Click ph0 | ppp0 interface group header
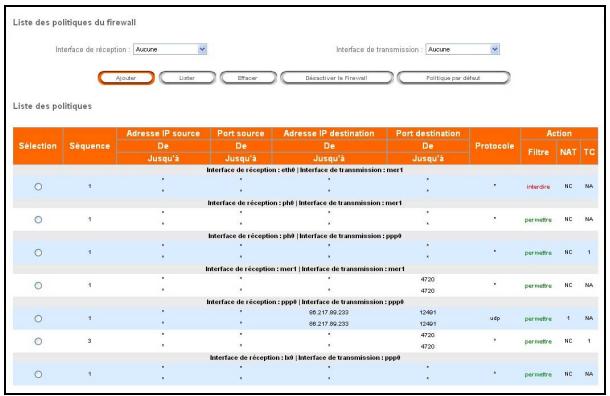The image size is (610, 396). (x=305, y=236)
